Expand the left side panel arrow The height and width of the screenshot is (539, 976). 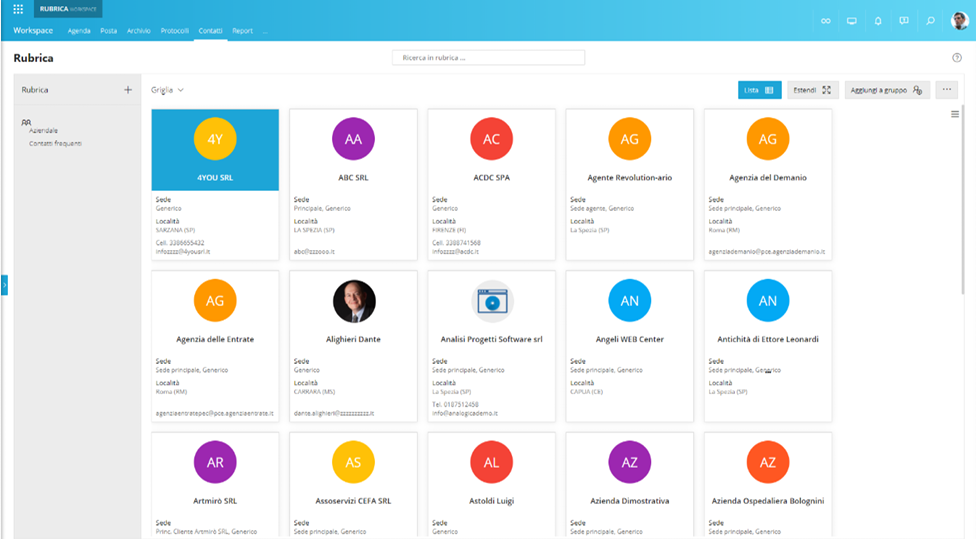click(4, 285)
